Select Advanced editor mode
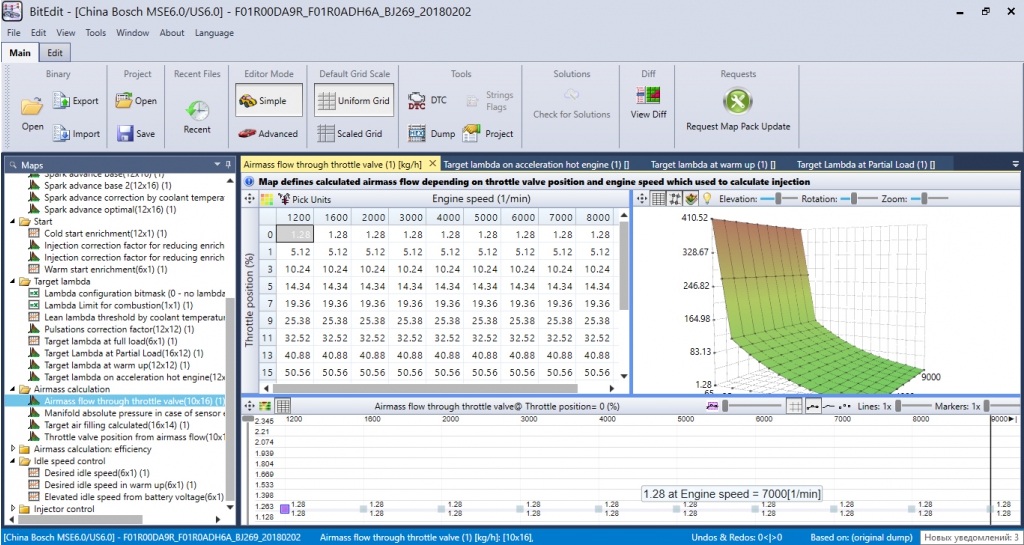This screenshot has width=1024, height=545. (x=268, y=133)
